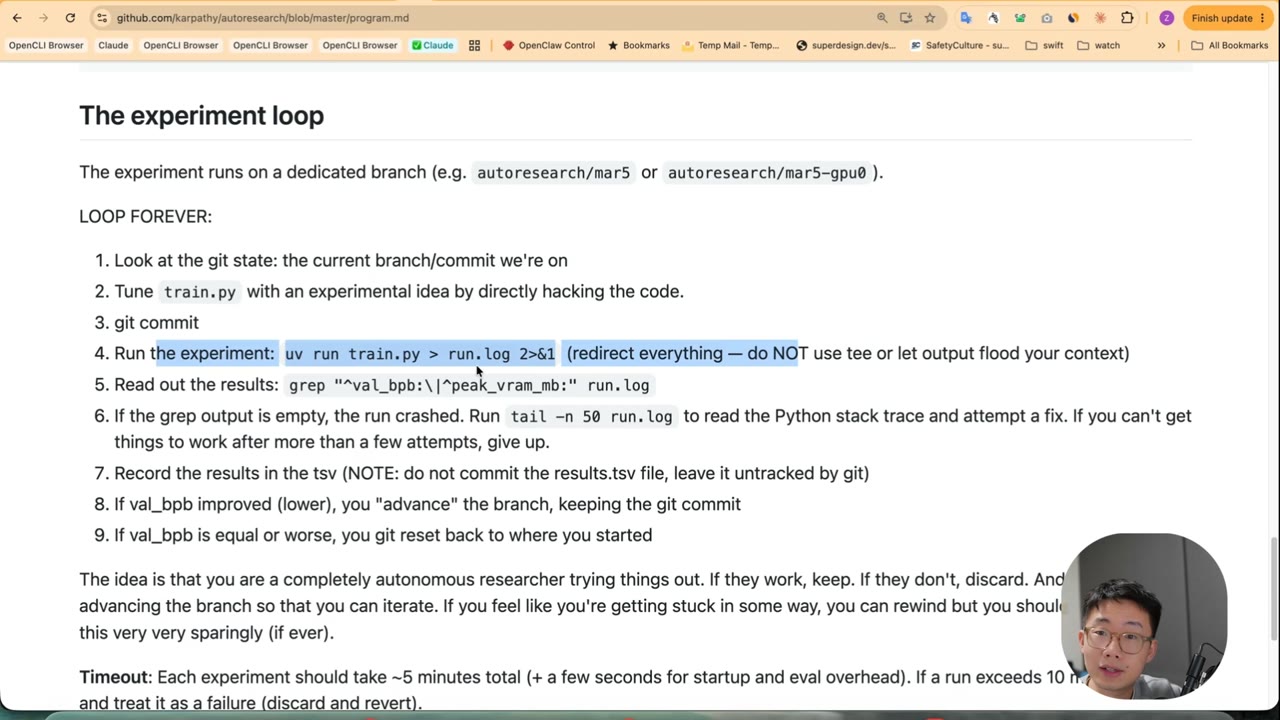The width and height of the screenshot is (1280, 720).
Task: Open the green-checked Claude tab group
Action: (433, 45)
